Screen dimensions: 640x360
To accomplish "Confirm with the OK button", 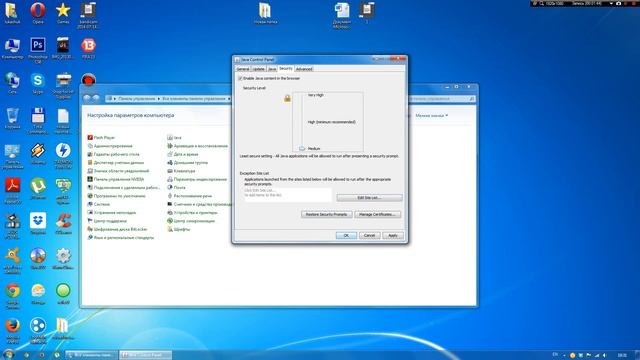I will point(346,236).
